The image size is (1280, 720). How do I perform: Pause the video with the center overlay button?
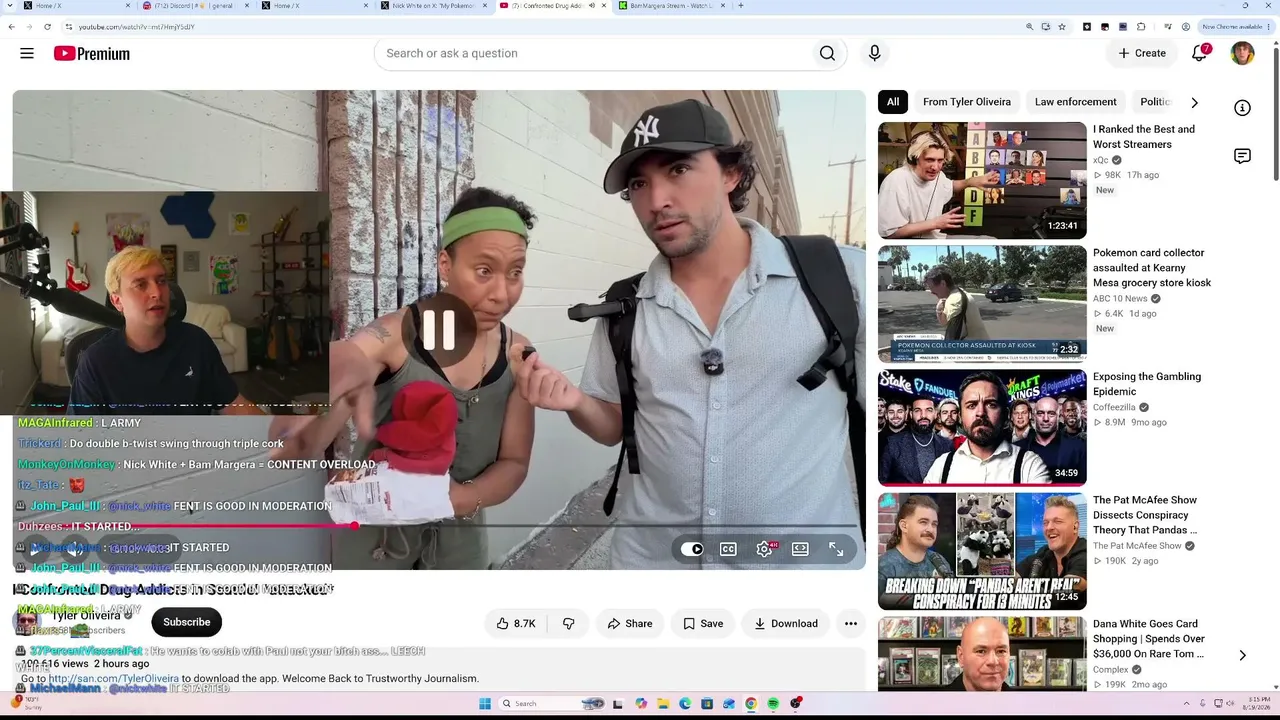tap(438, 330)
